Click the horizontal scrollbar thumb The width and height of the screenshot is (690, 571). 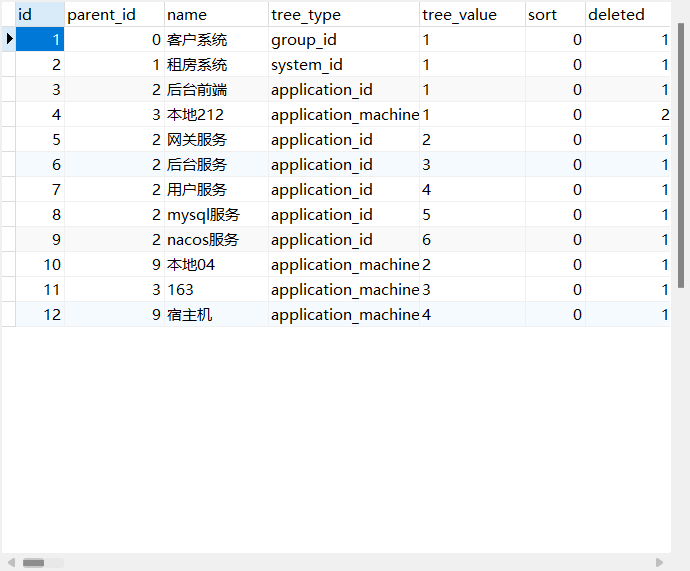tap(33, 563)
